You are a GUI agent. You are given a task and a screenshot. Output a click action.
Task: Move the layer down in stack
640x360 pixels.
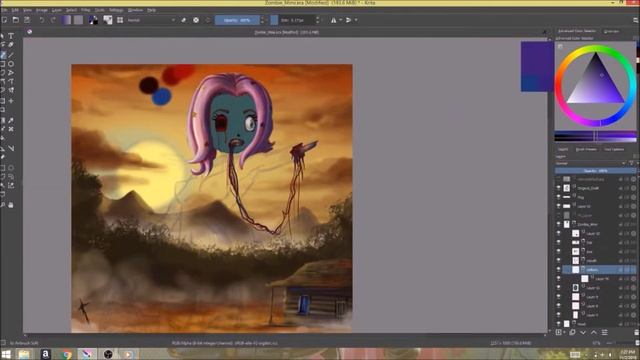tap(583, 332)
